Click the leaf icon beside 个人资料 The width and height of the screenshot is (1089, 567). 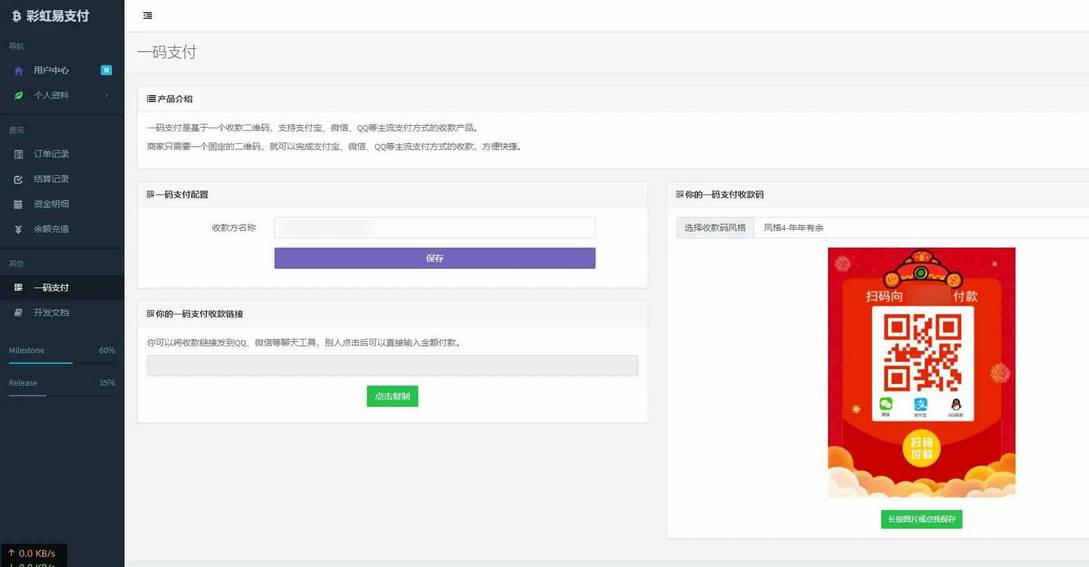point(19,95)
